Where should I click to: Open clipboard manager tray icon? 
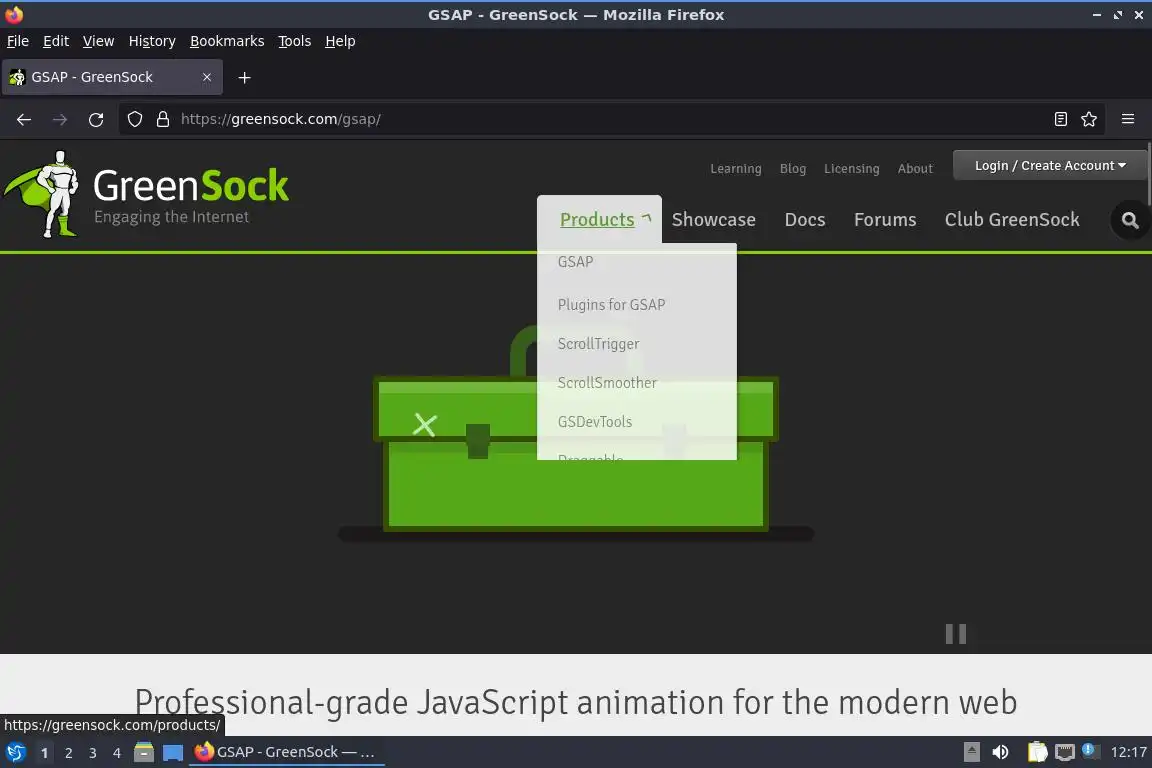(1037, 752)
